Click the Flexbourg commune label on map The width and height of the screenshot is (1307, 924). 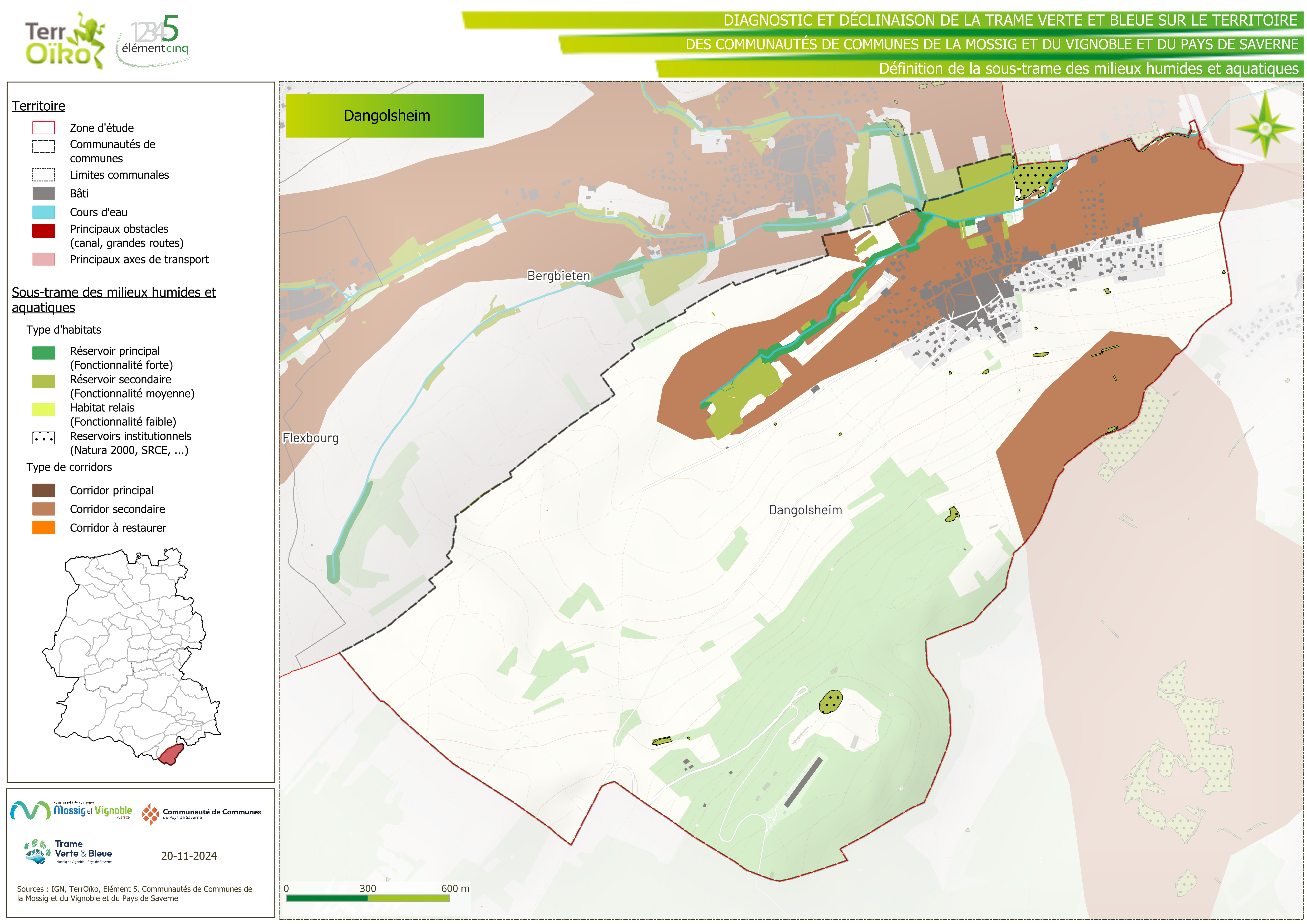tap(311, 438)
